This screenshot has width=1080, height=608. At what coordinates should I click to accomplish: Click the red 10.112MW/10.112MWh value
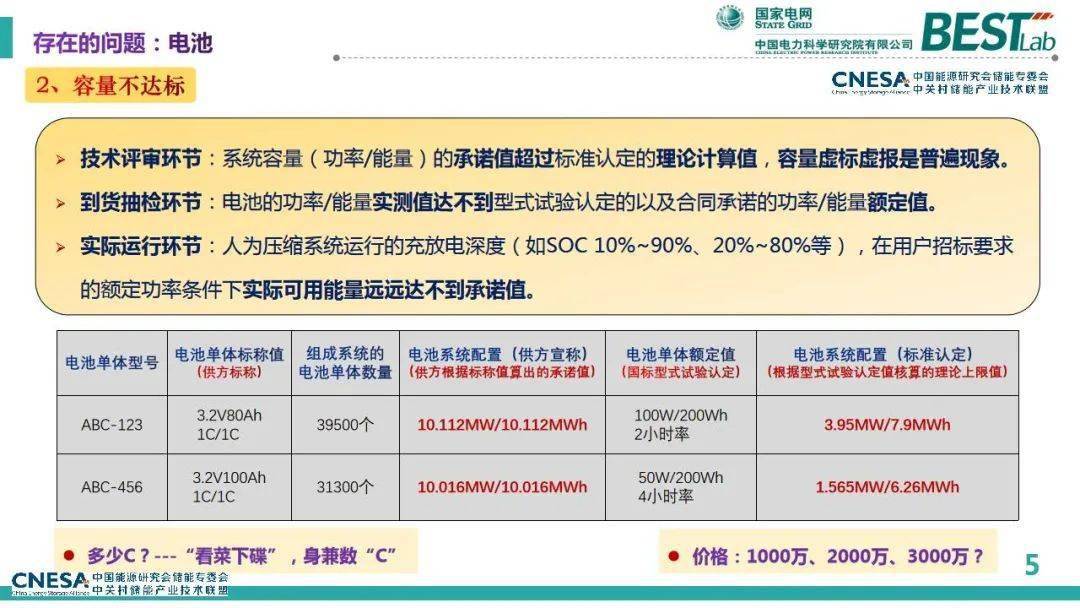[x=502, y=425]
